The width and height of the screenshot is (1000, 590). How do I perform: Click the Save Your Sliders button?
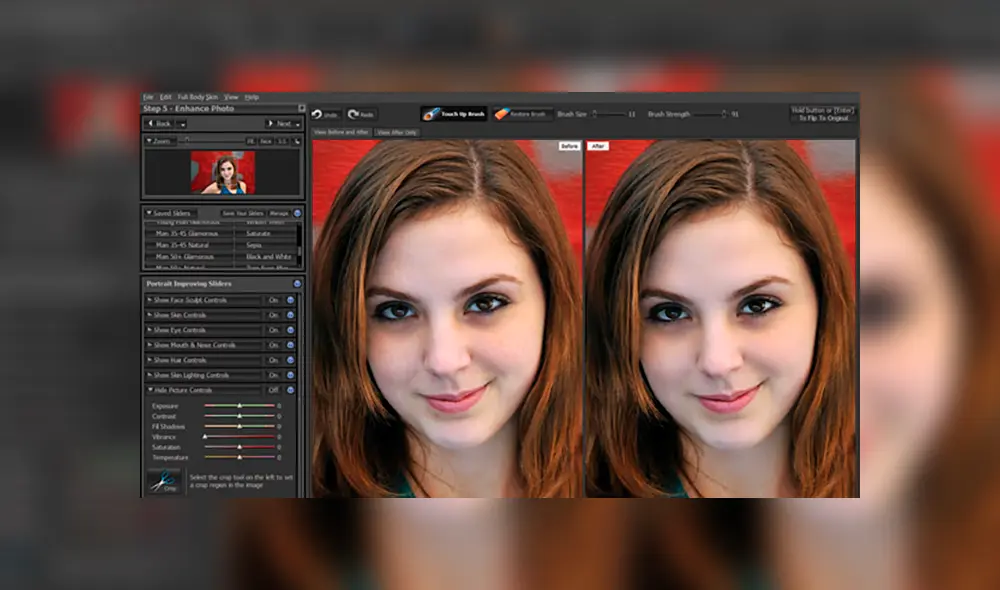click(243, 212)
